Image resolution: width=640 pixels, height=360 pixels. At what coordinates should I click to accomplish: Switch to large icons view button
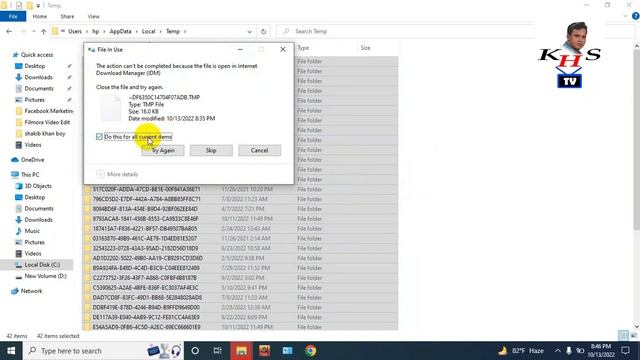[x=633, y=336]
